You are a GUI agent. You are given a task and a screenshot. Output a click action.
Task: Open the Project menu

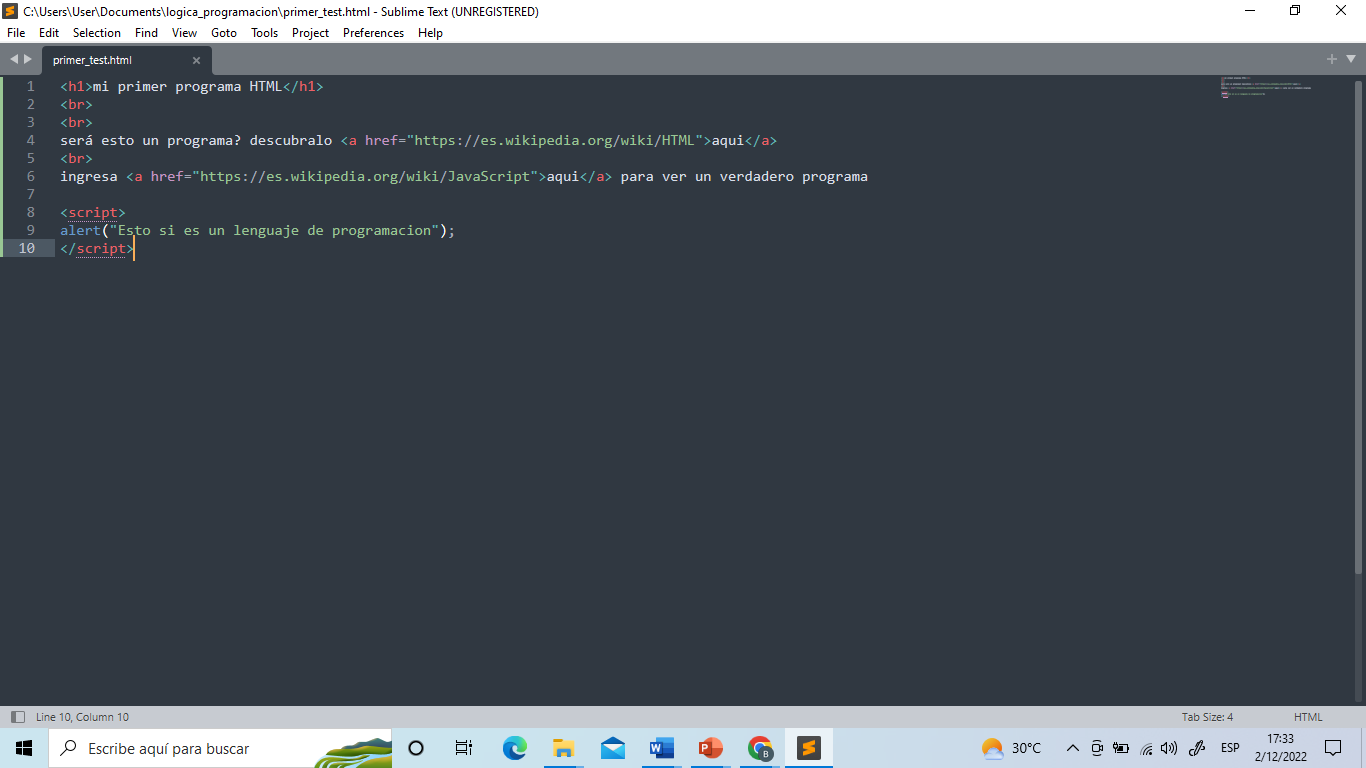(310, 33)
